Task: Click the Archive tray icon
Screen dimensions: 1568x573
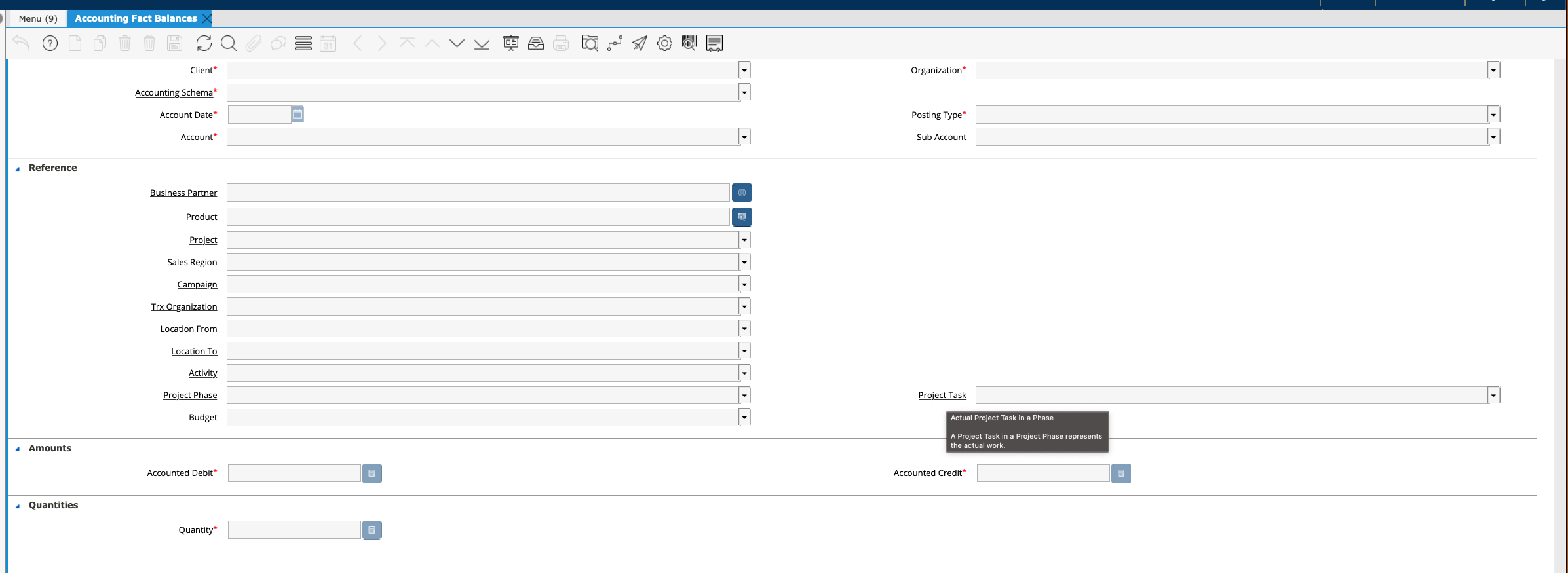Action: (536, 43)
